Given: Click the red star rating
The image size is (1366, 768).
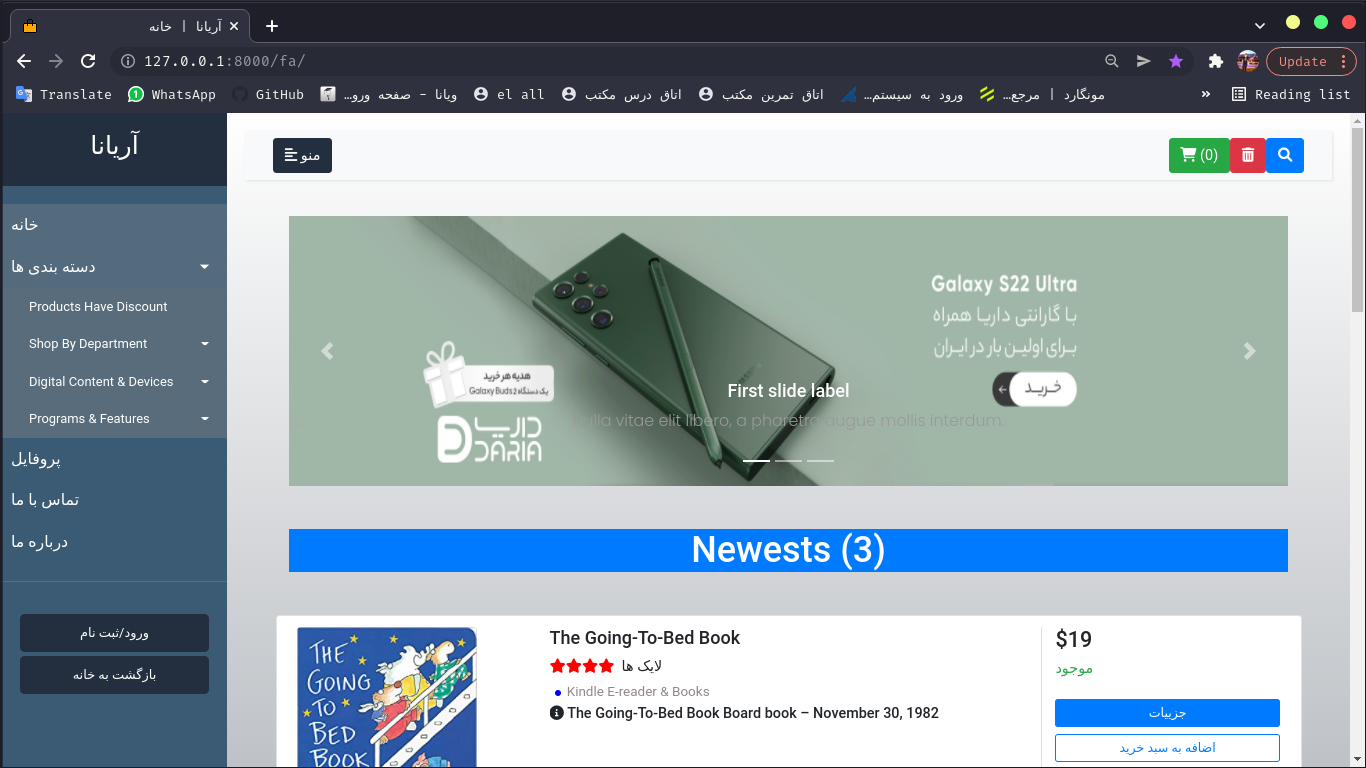Looking at the screenshot, I should tap(582, 666).
